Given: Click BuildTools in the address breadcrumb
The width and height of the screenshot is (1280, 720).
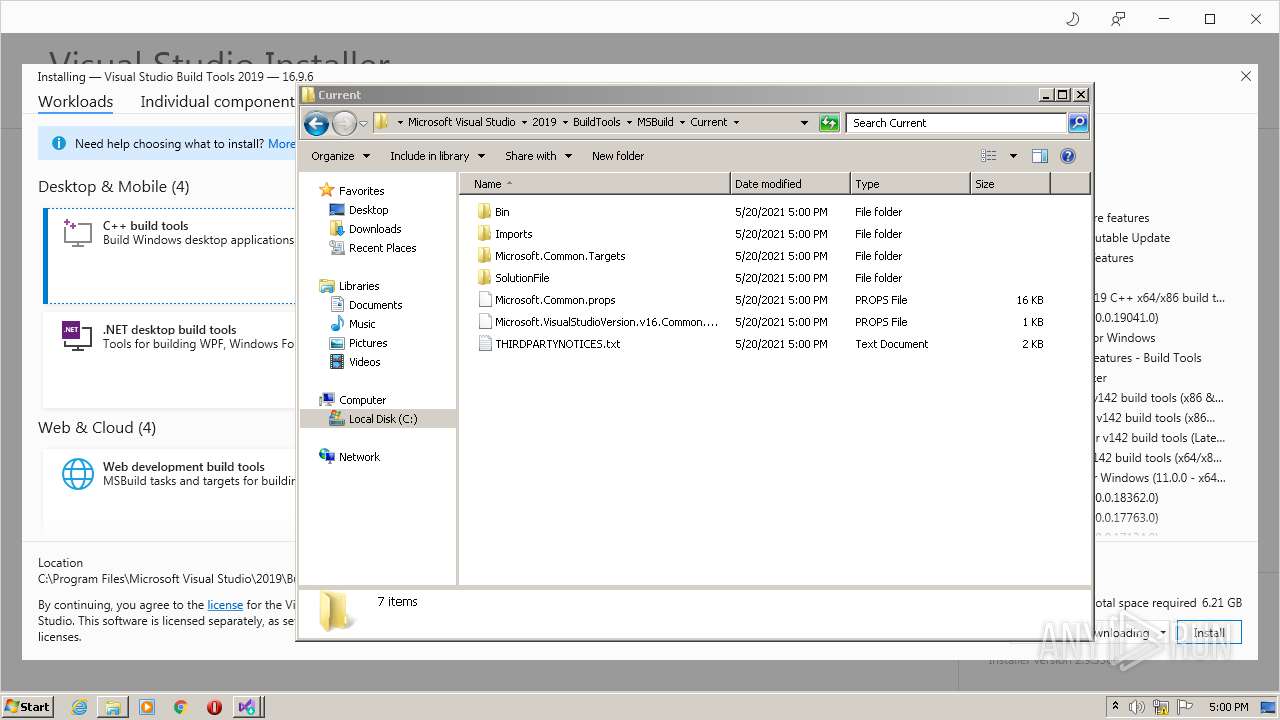Looking at the screenshot, I should pos(597,122).
